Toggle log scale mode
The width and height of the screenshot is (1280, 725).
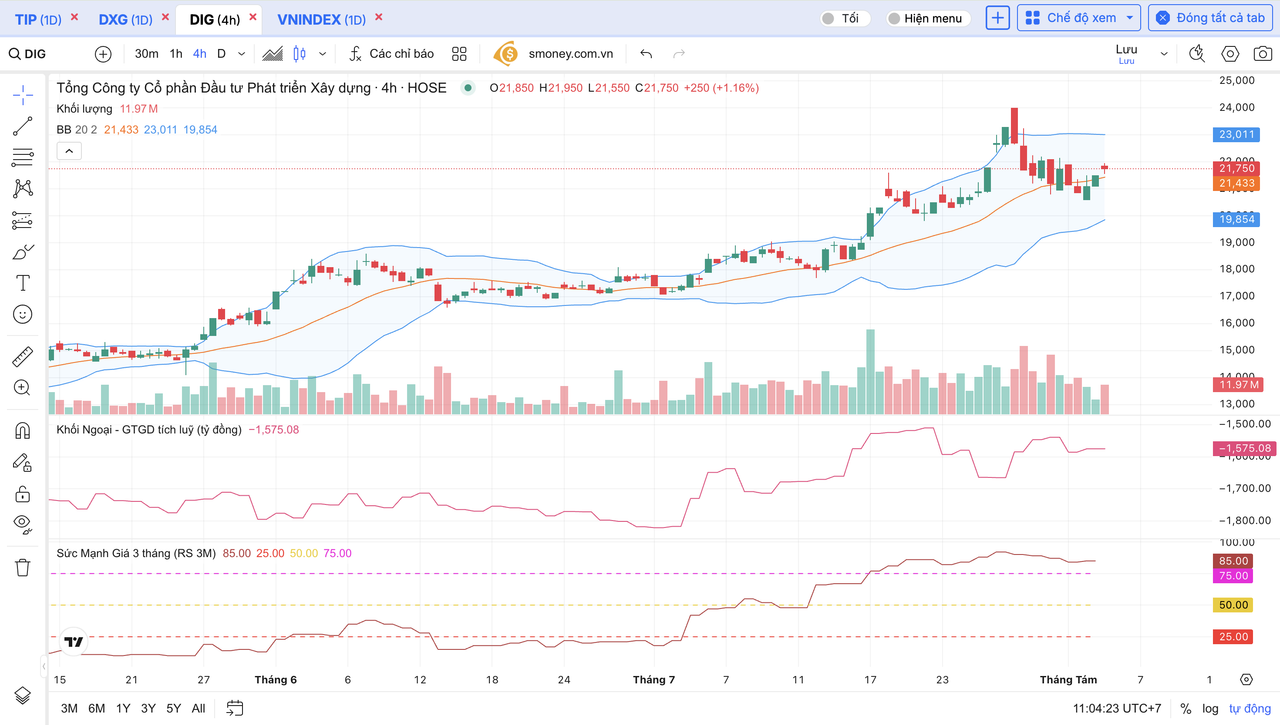pyautogui.click(x=1210, y=708)
